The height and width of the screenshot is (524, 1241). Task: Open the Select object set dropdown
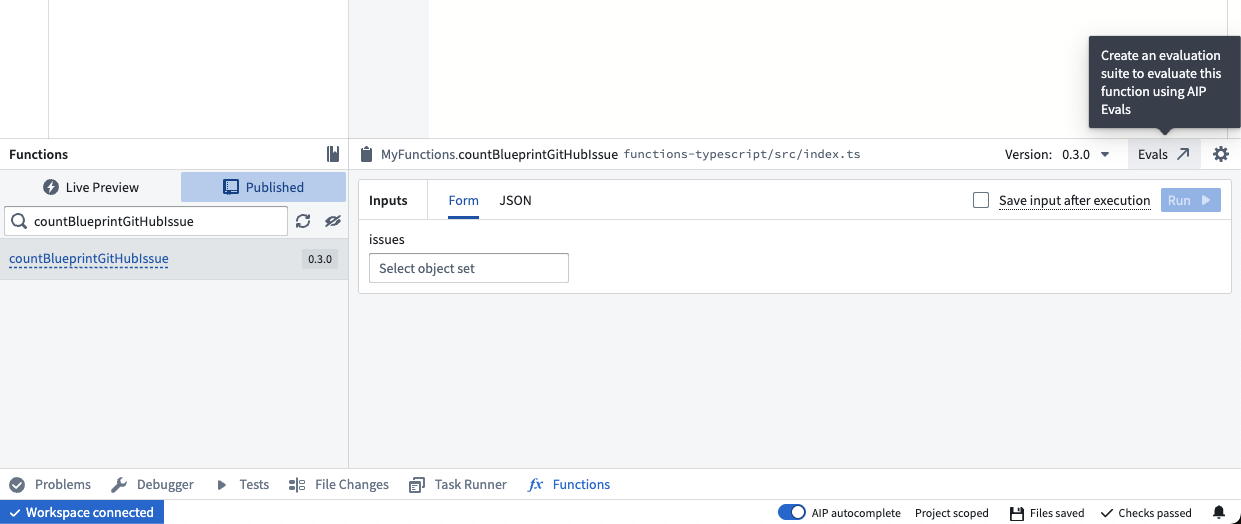click(469, 268)
